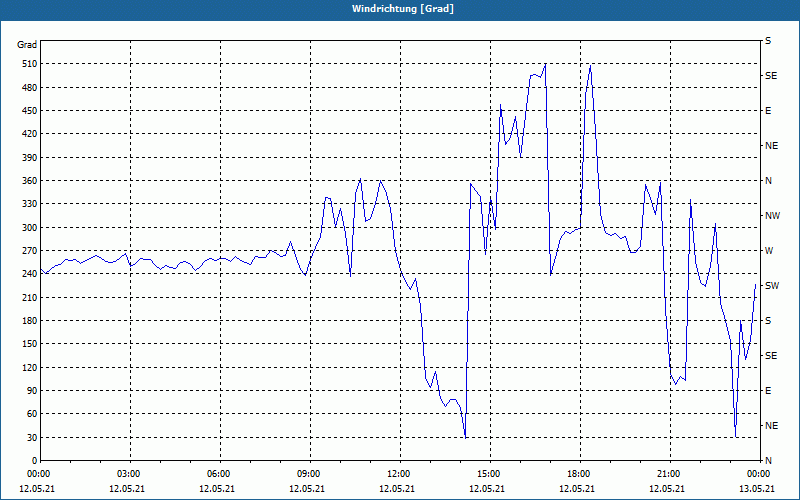Click the 12.05.21 date under 12:00
Viewport: 800px width, 500px height.
pyautogui.click(x=397, y=489)
